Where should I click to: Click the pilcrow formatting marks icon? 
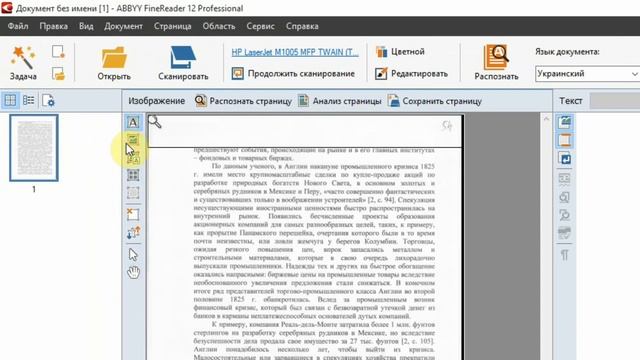[564, 256]
